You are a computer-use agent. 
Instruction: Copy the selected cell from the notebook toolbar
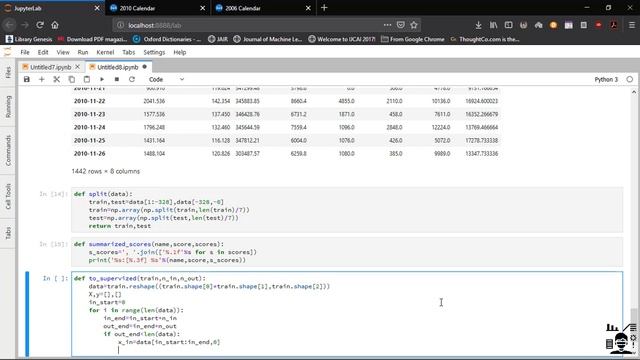(x=71, y=79)
